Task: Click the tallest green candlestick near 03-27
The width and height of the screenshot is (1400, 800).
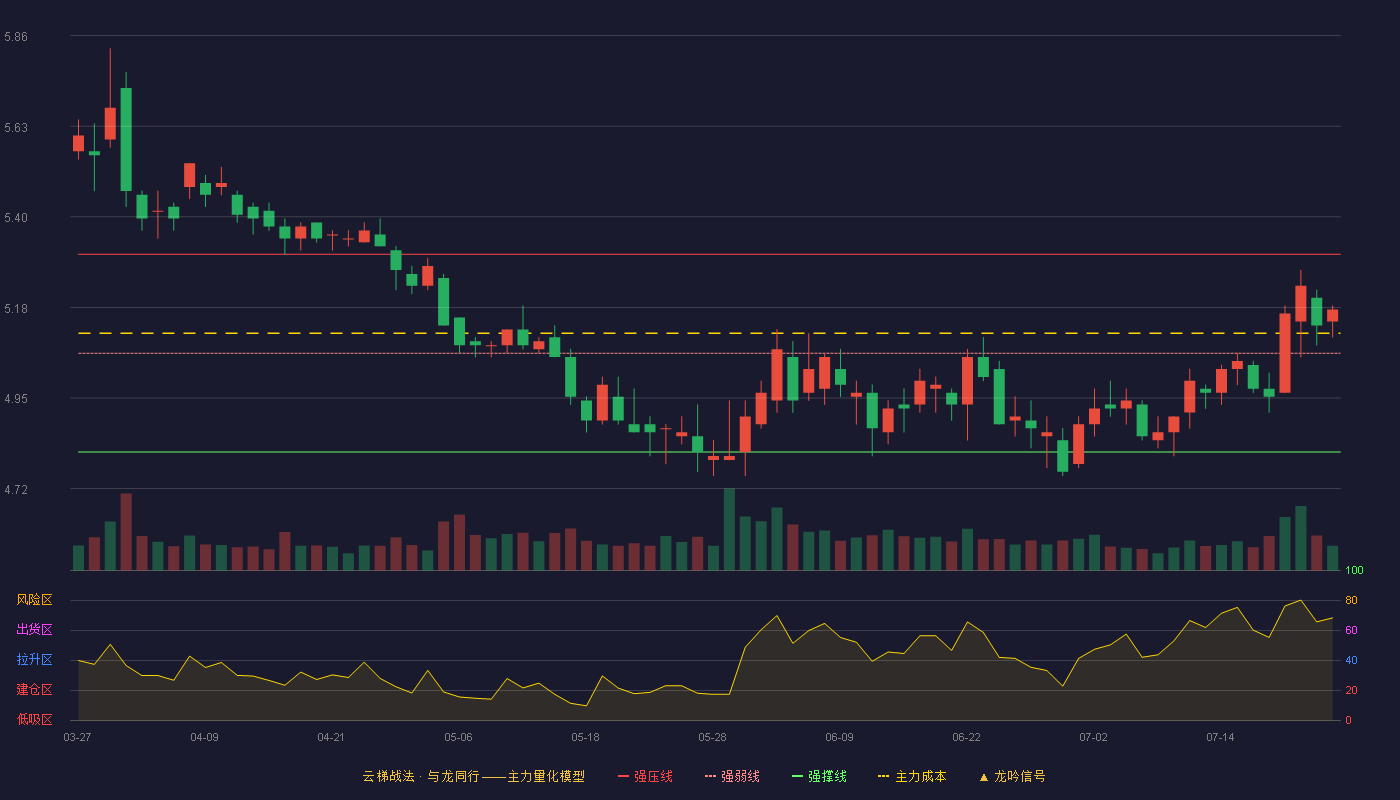Action: click(126, 139)
